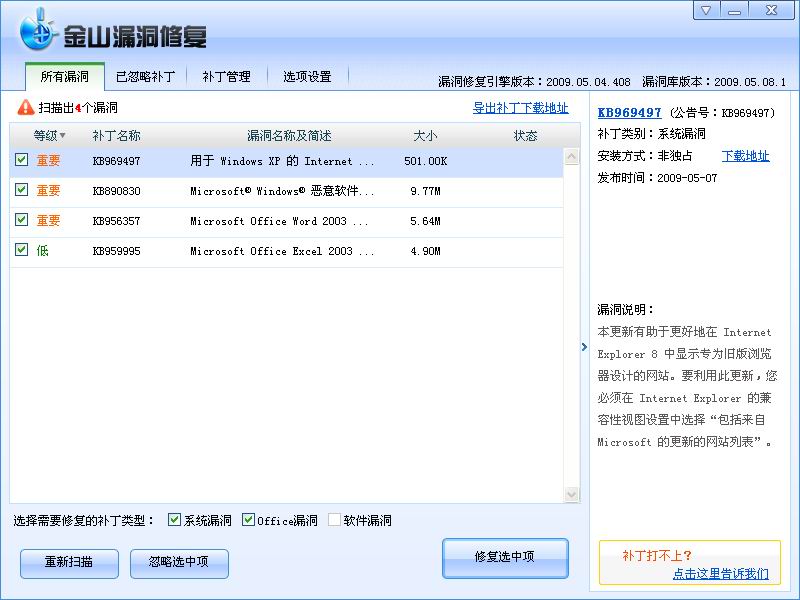Disable the 系统漏洞 patch type checkbox

click(174, 520)
